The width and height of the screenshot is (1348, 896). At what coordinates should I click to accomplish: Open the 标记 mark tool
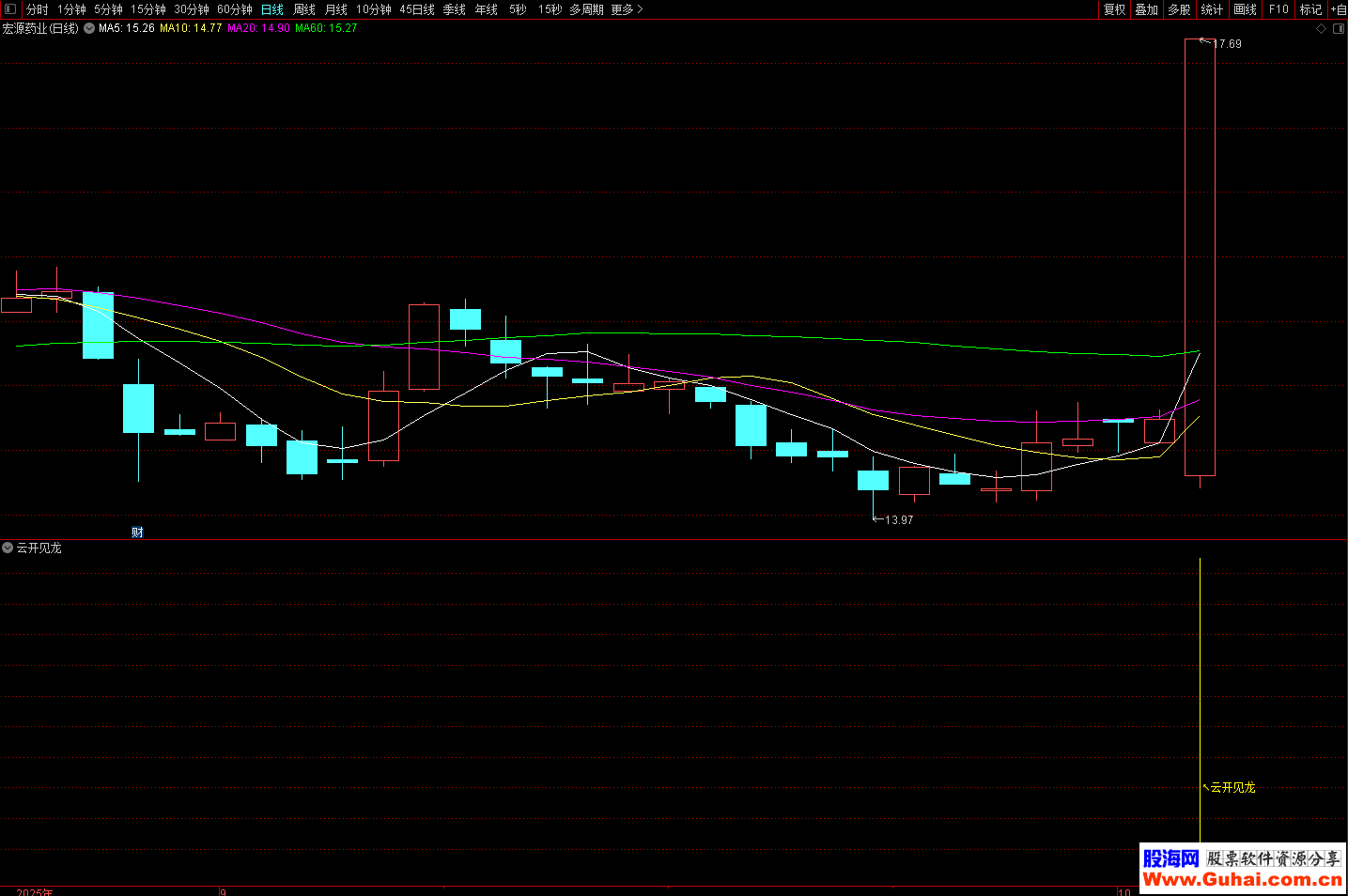pos(1310,9)
